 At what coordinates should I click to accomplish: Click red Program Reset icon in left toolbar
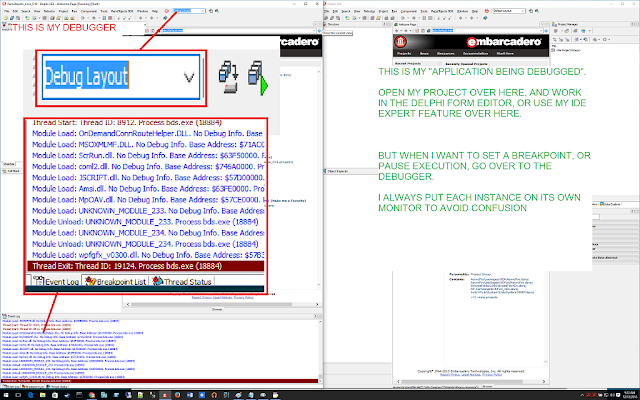[110, 18]
